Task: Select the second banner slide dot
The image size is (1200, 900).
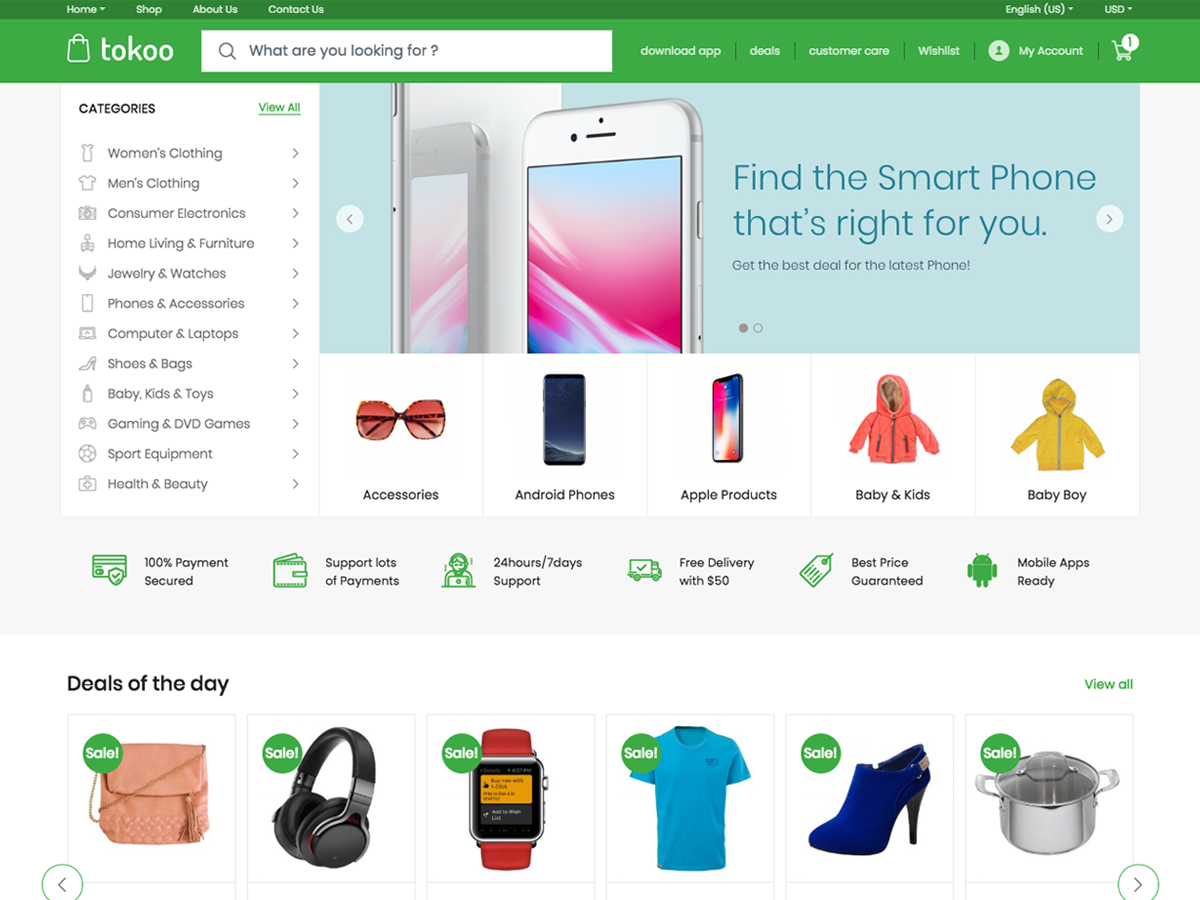Action: pos(758,328)
